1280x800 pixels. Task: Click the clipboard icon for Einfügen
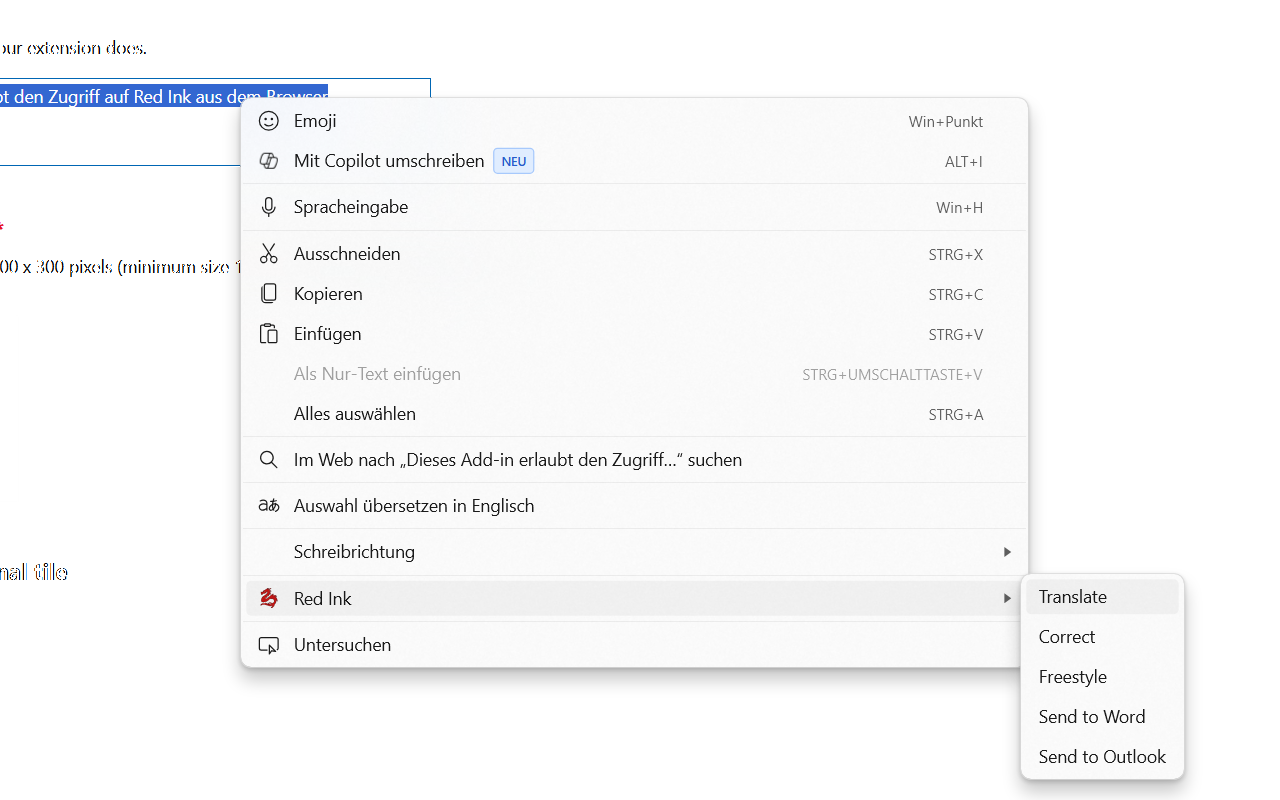tap(268, 334)
